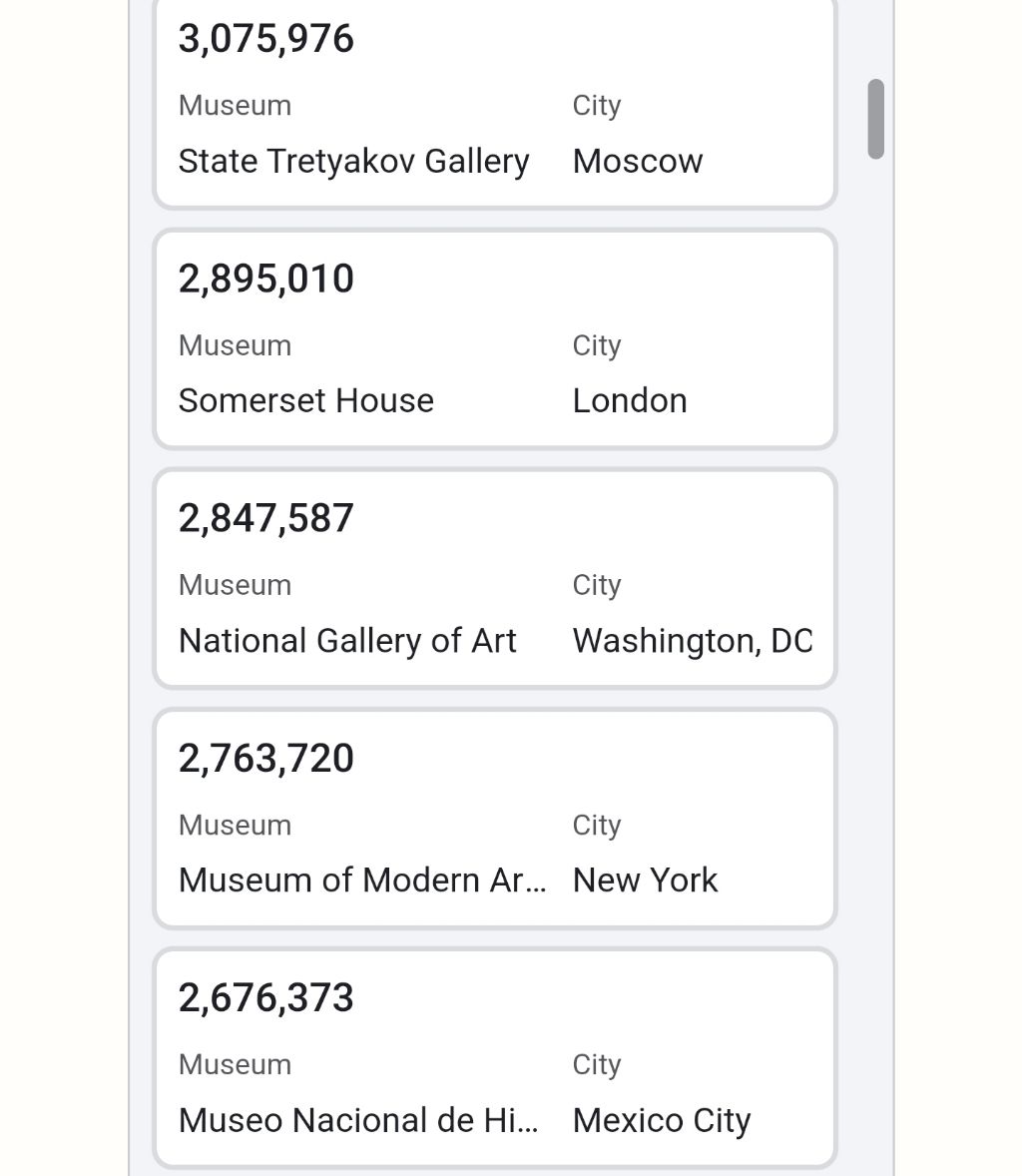Open truncated Museum of Modern Art name
The width and height of the screenshot is (1022, 1176).
[x=362, y=880]
